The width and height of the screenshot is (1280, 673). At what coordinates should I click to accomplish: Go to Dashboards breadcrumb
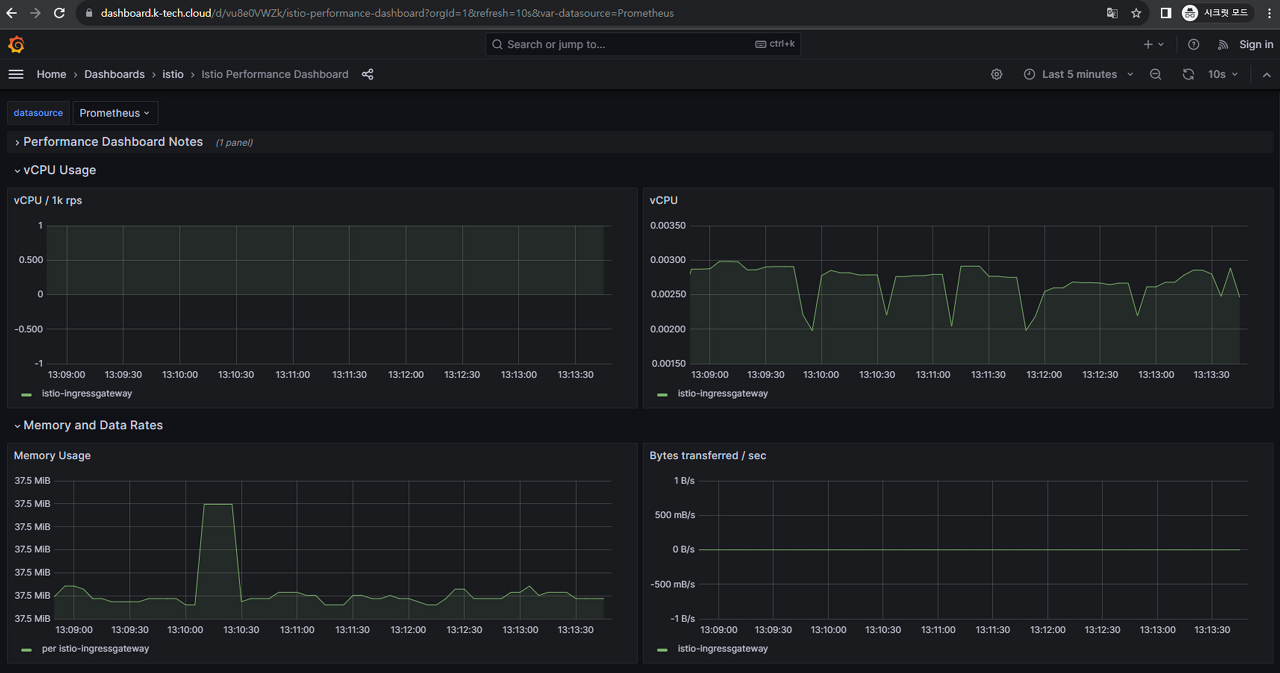tap(114, 74)
